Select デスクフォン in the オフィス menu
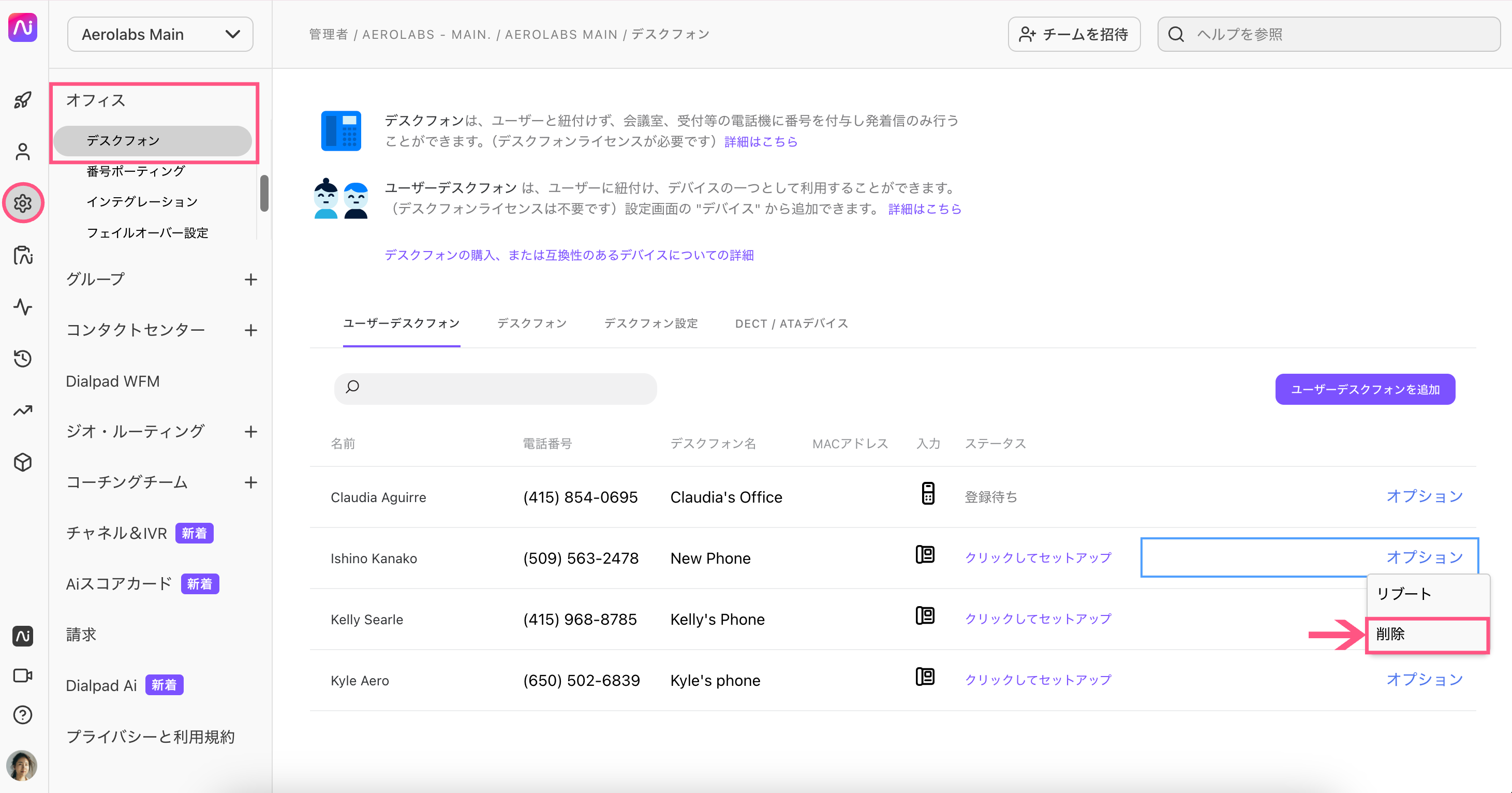Image resolution: width=1512 pixels, height=793 pixels. (153, 141)
